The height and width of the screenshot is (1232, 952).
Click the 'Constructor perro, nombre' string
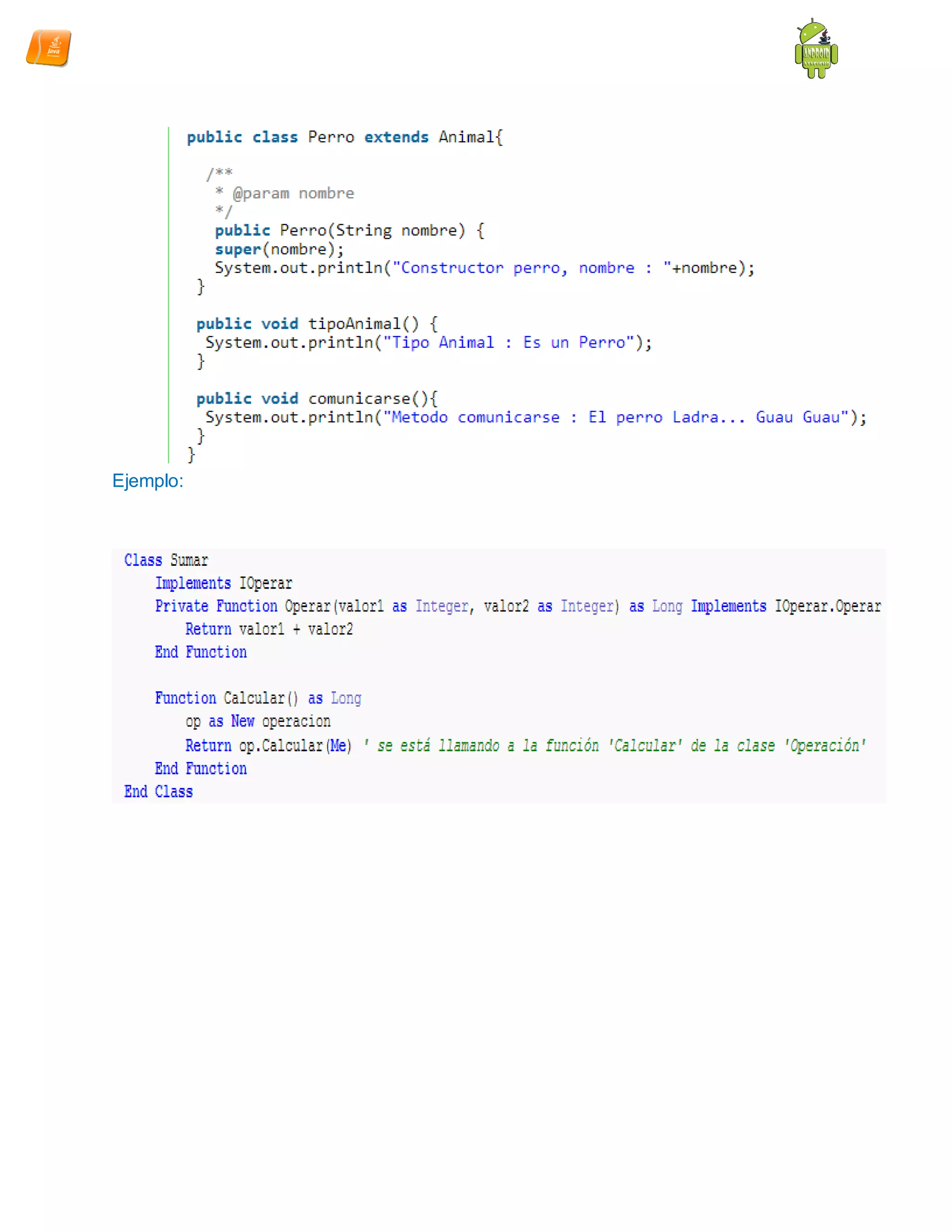[x=519, y=268]
